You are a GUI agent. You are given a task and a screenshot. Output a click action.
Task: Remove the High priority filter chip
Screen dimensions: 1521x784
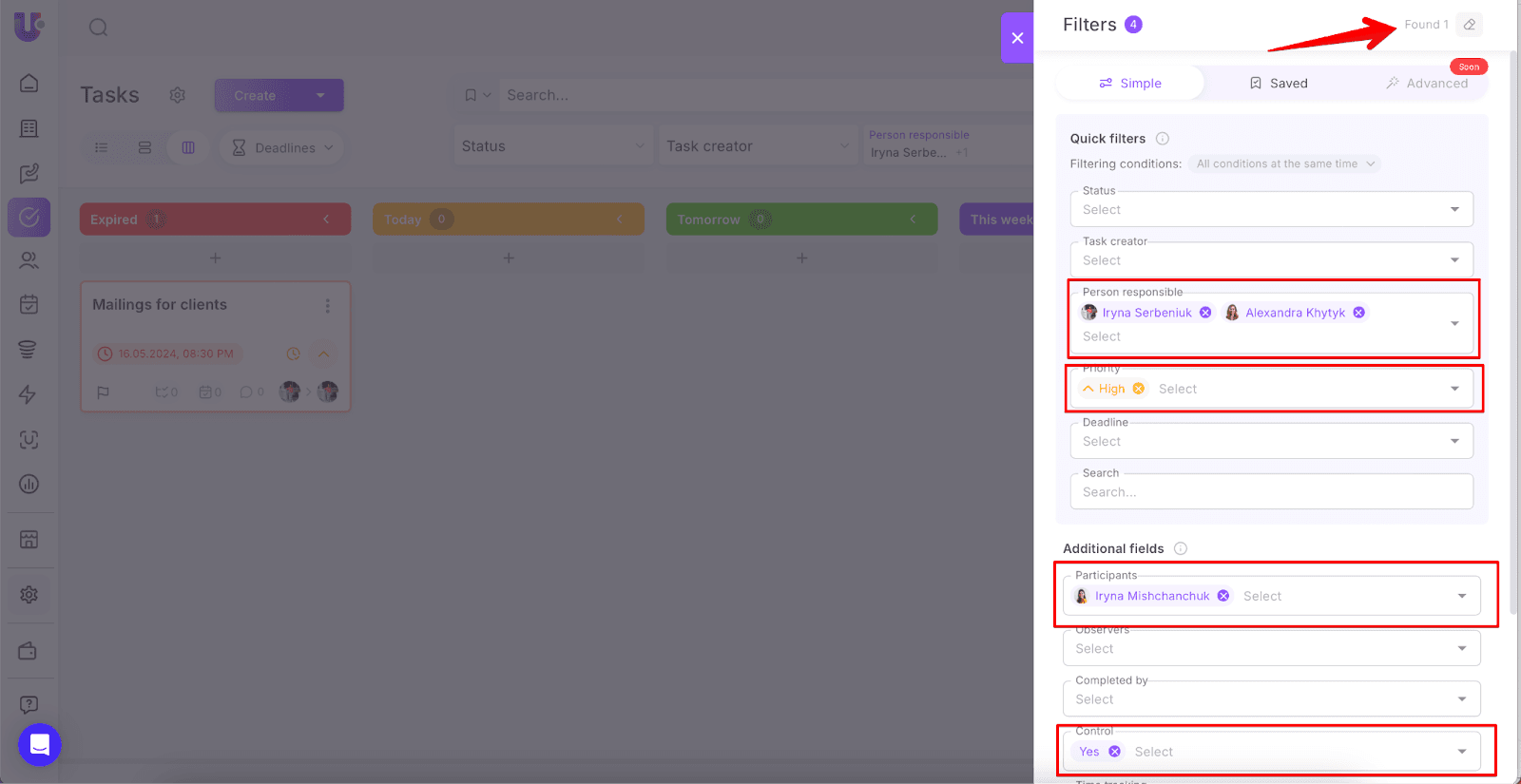1139,389
